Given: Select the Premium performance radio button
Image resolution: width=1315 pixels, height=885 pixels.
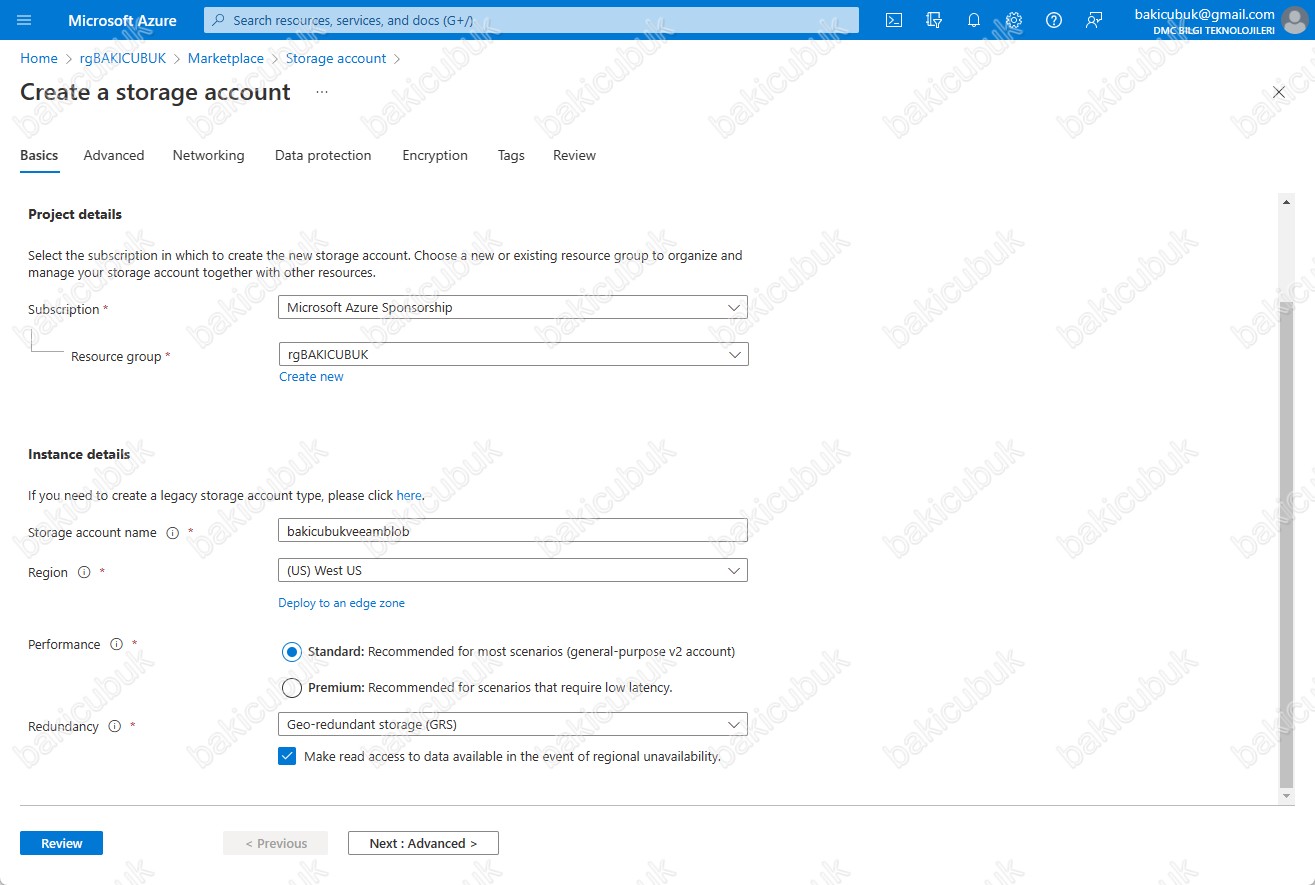Looking at the screenshot, I should coord(292,688).
